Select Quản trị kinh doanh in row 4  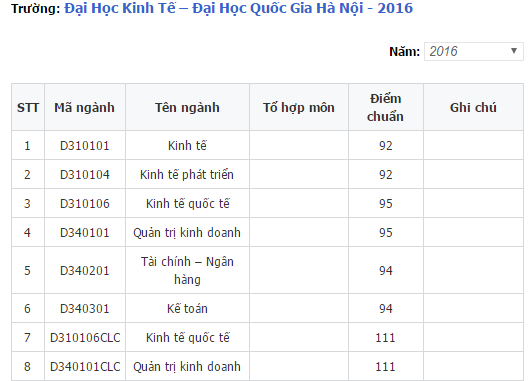[187, 233]
